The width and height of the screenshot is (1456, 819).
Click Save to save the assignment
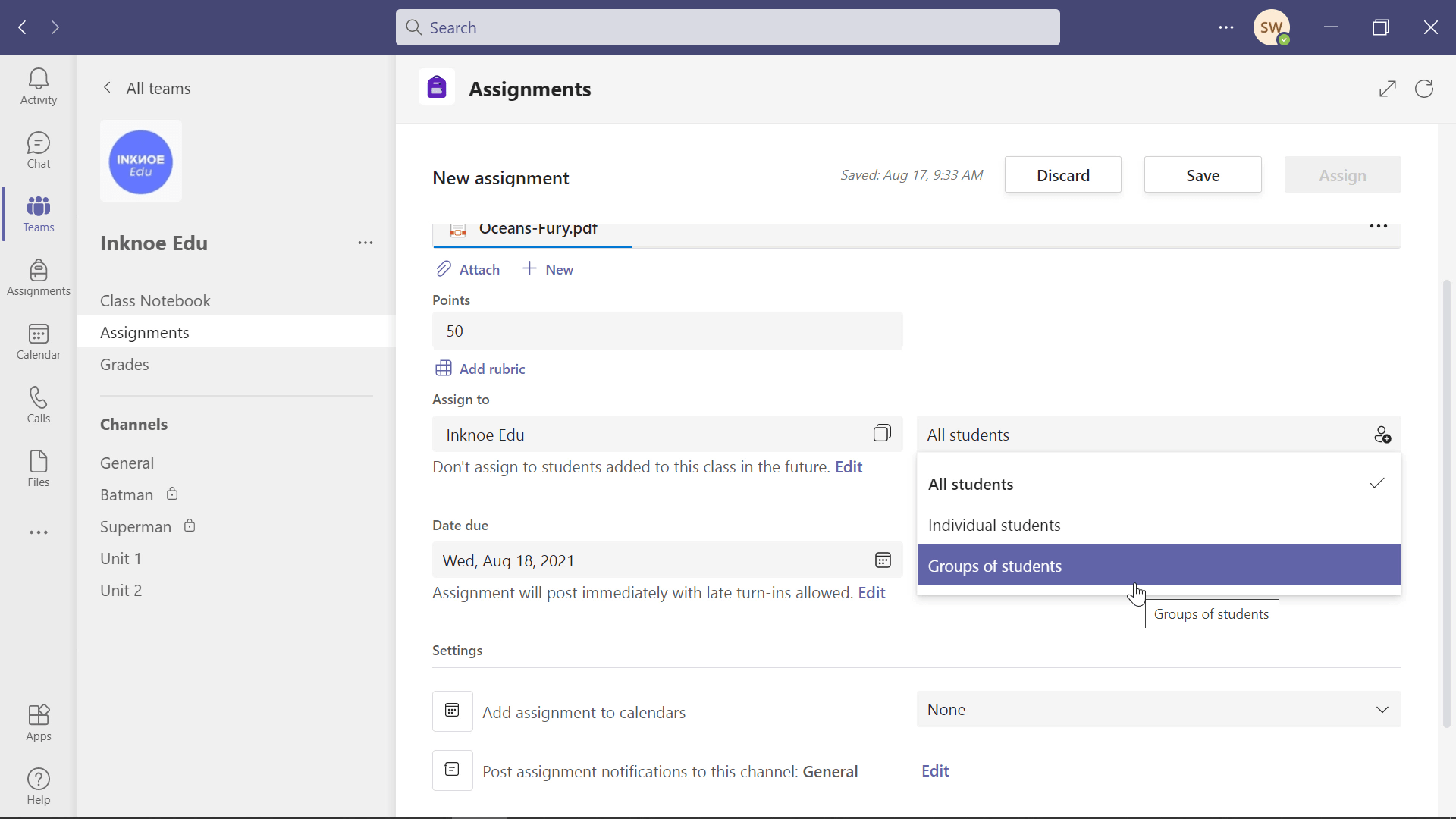(x=1203, y=175)
